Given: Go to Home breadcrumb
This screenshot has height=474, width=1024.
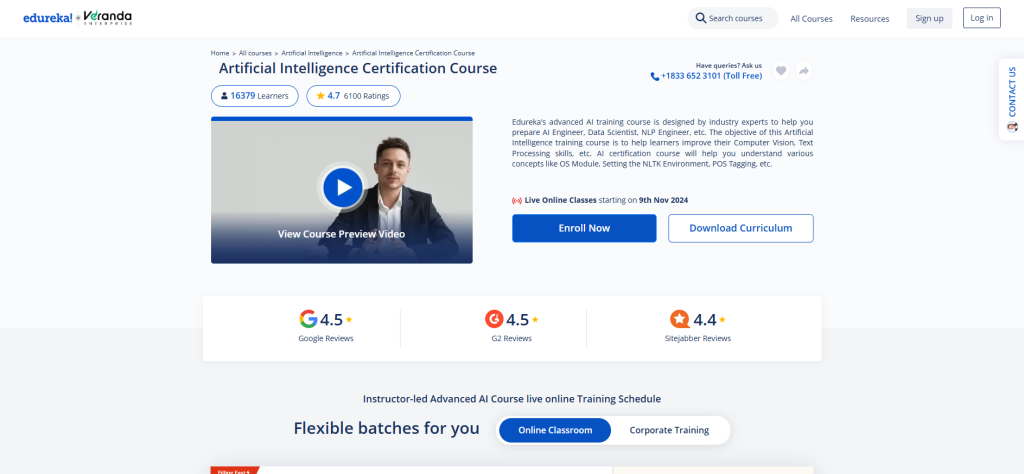Looking at the screenshot, I should pyautogui.click(x=219, y=53).
